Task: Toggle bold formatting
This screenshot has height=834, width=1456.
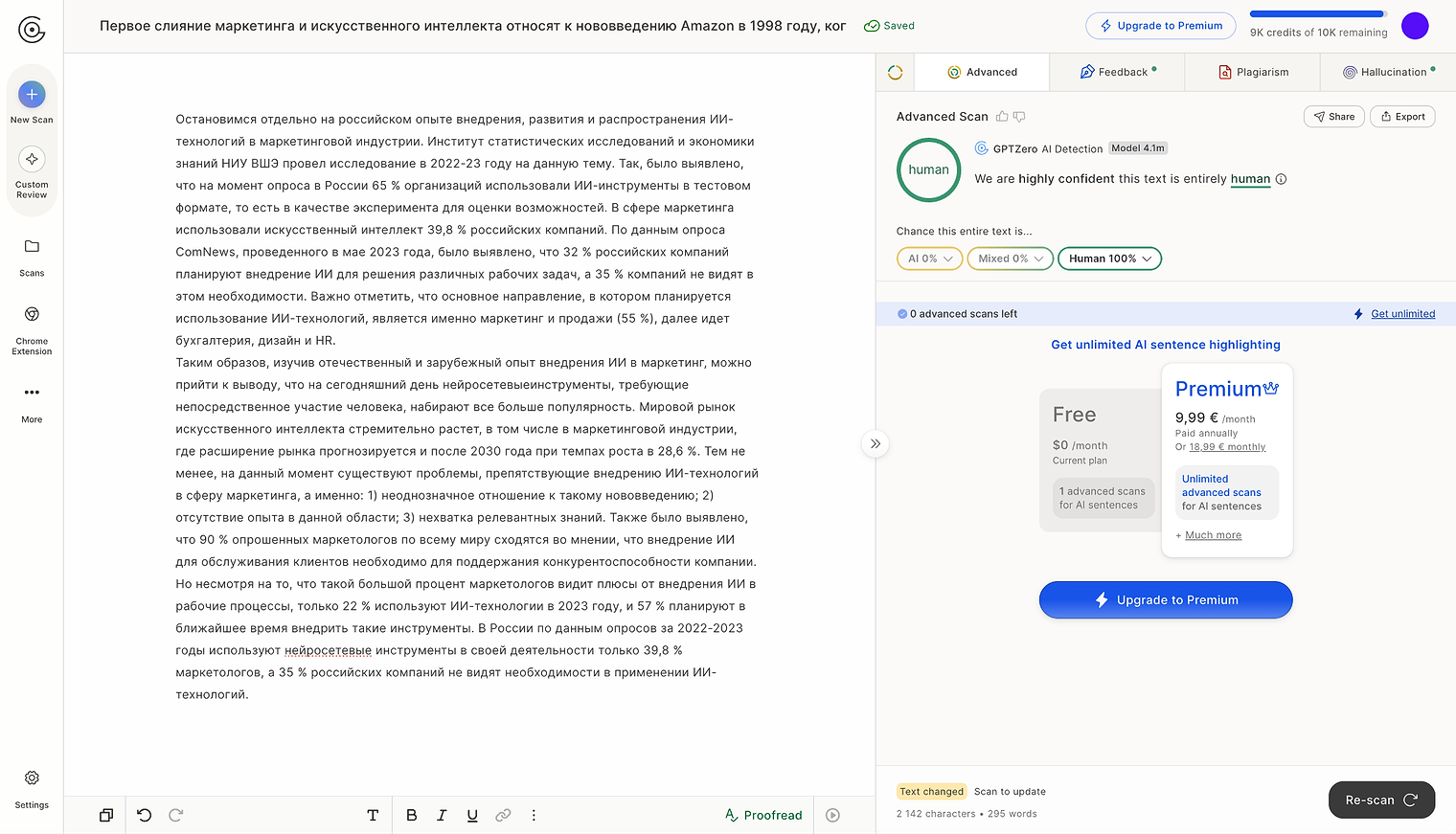Action: pos(412,815)
